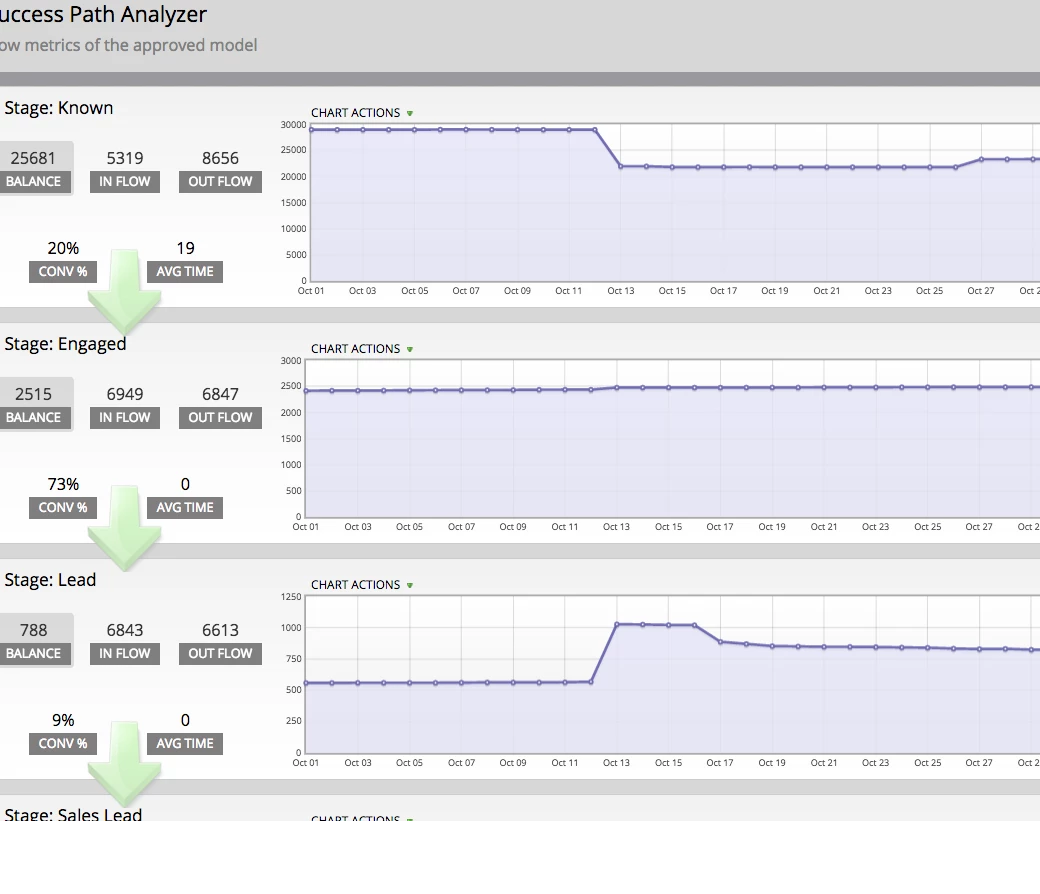Screen dimensions: 1040x894
Task: Click the green arrow from Known to Engaged
Action: pos(124,292)
